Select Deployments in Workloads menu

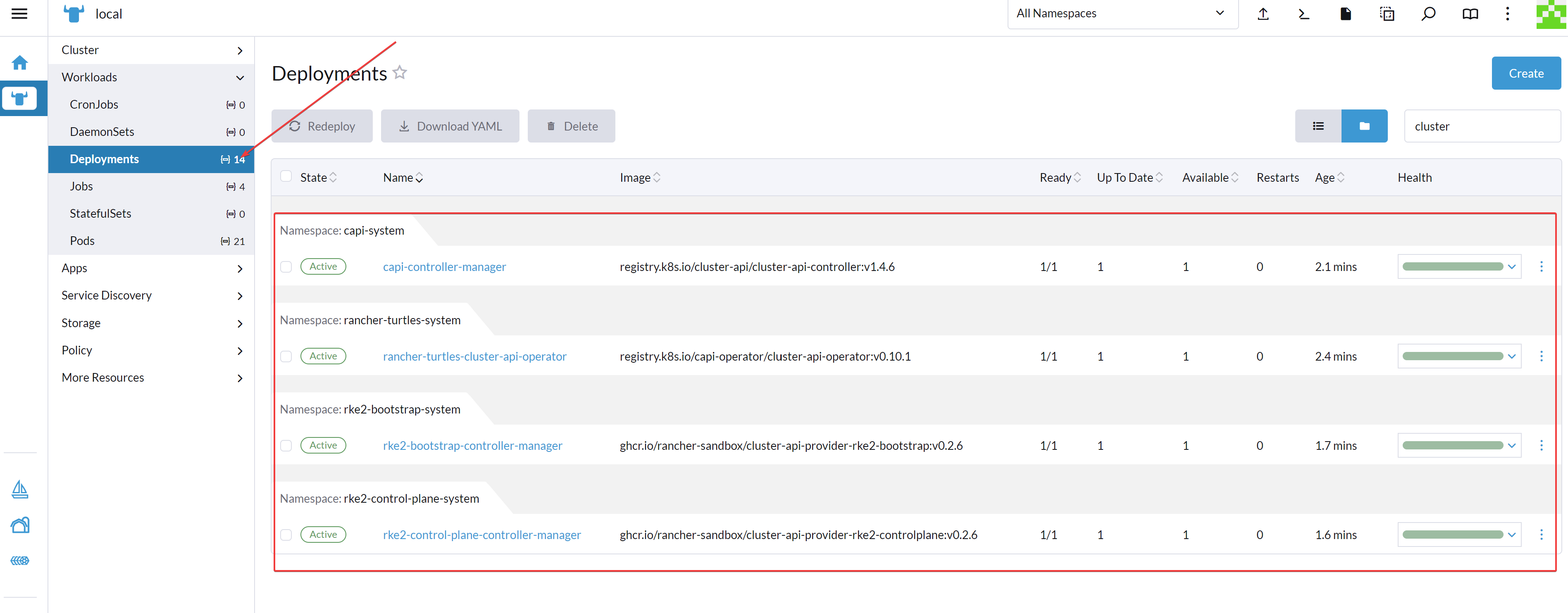click(152, 159)
